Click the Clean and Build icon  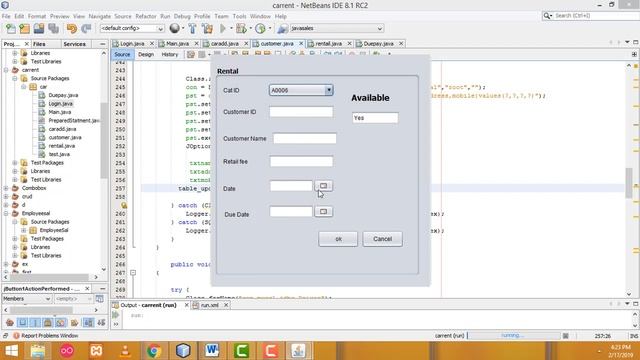click(x=207, y=29)
